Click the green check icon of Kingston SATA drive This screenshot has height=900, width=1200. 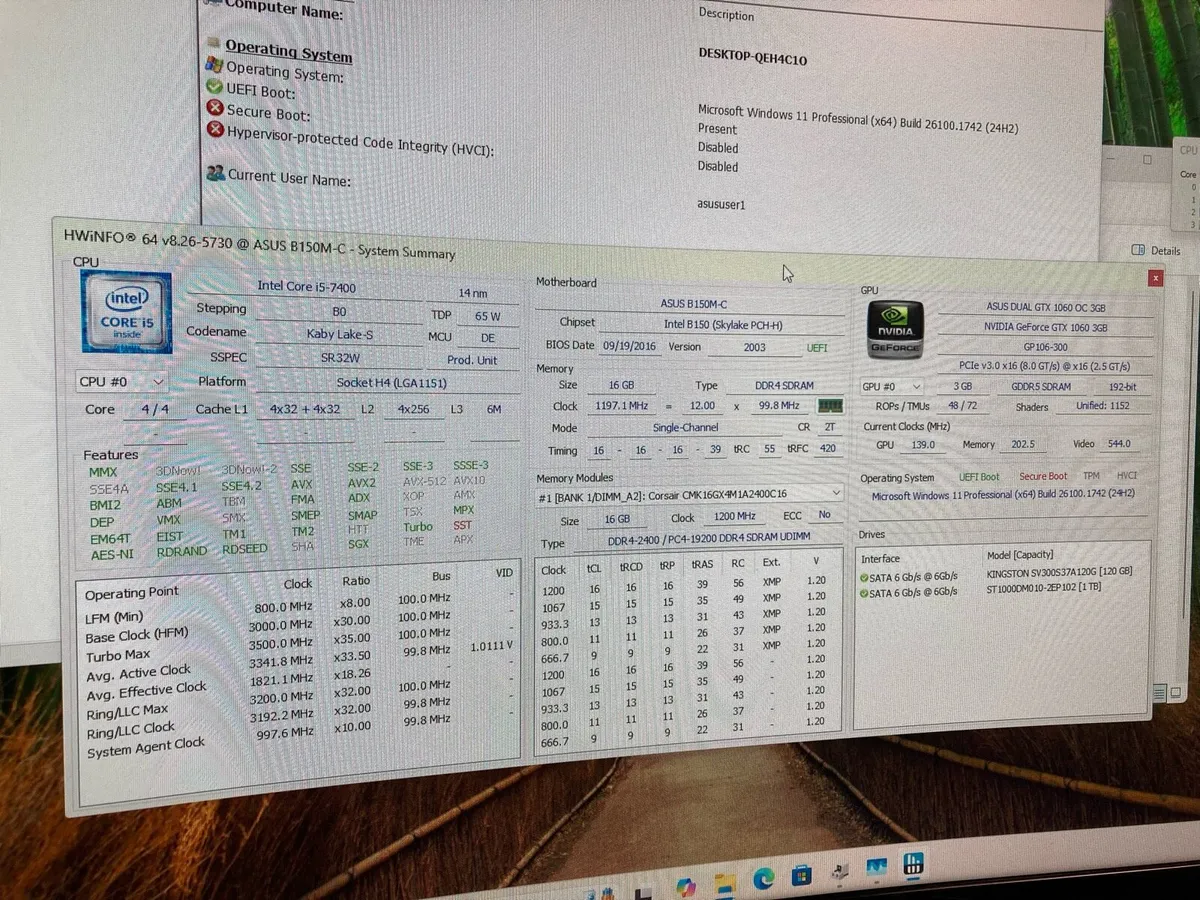point(863,577)
